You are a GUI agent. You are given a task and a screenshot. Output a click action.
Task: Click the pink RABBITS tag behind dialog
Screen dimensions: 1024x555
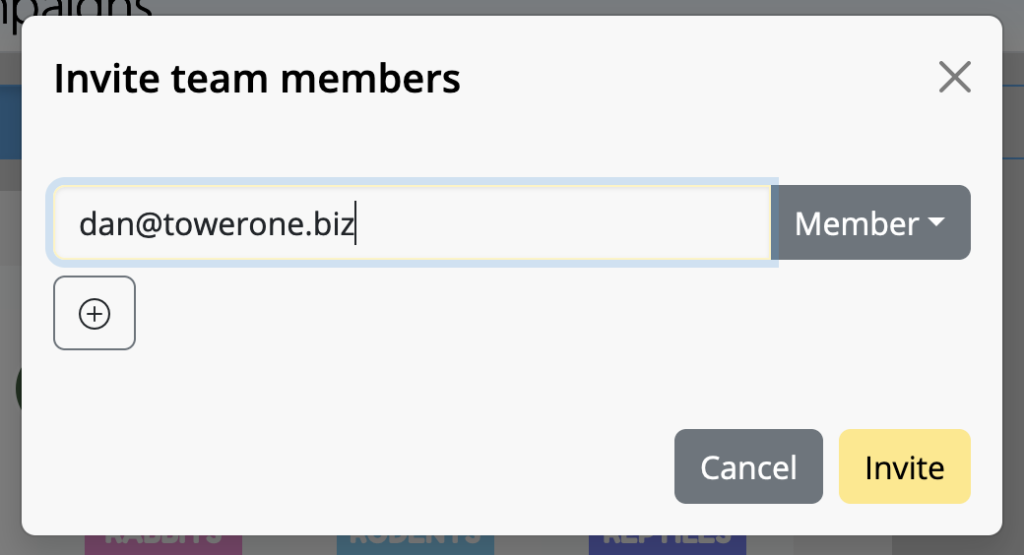click(x=163, y=544)
